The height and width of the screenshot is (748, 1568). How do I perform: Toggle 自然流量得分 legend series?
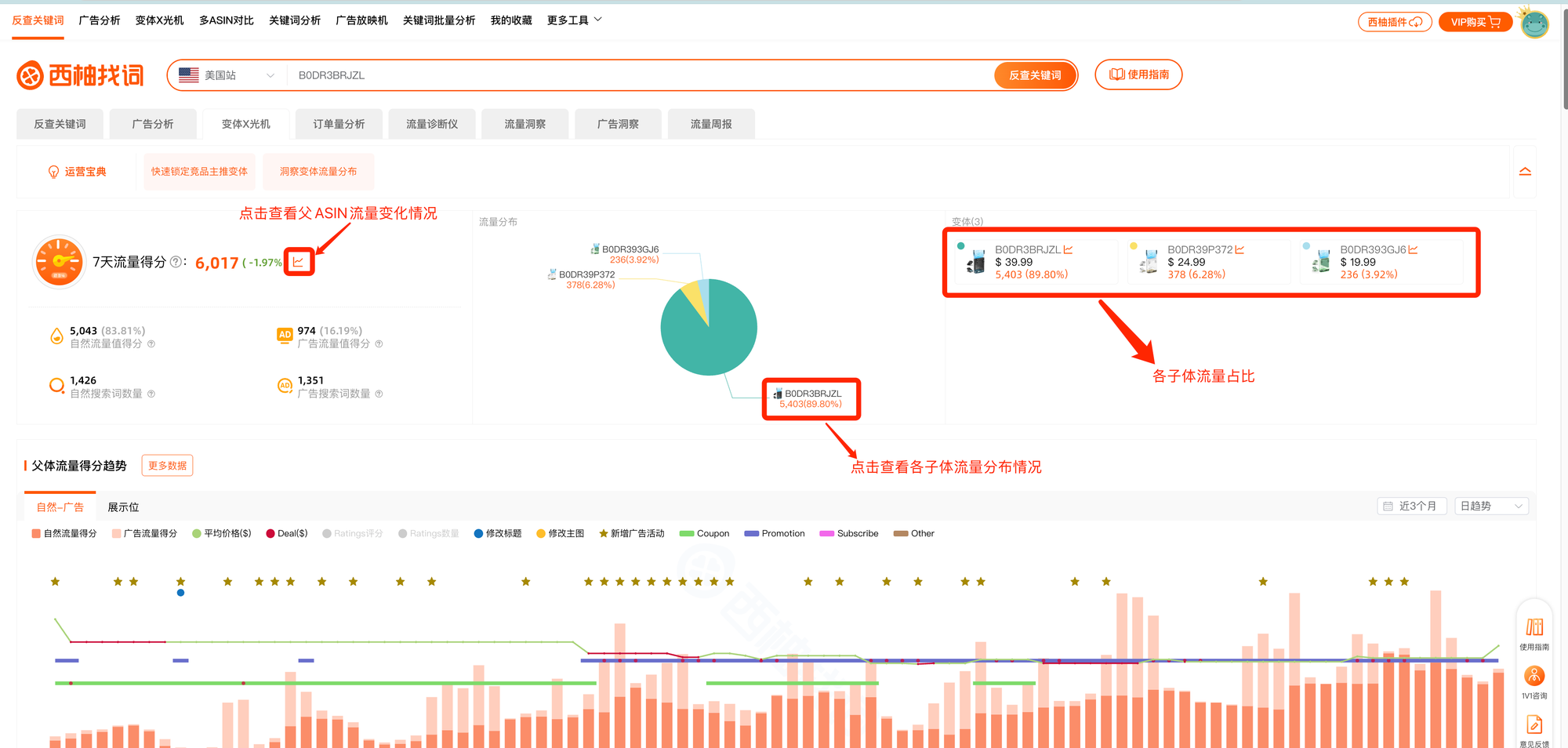[64, 534]
